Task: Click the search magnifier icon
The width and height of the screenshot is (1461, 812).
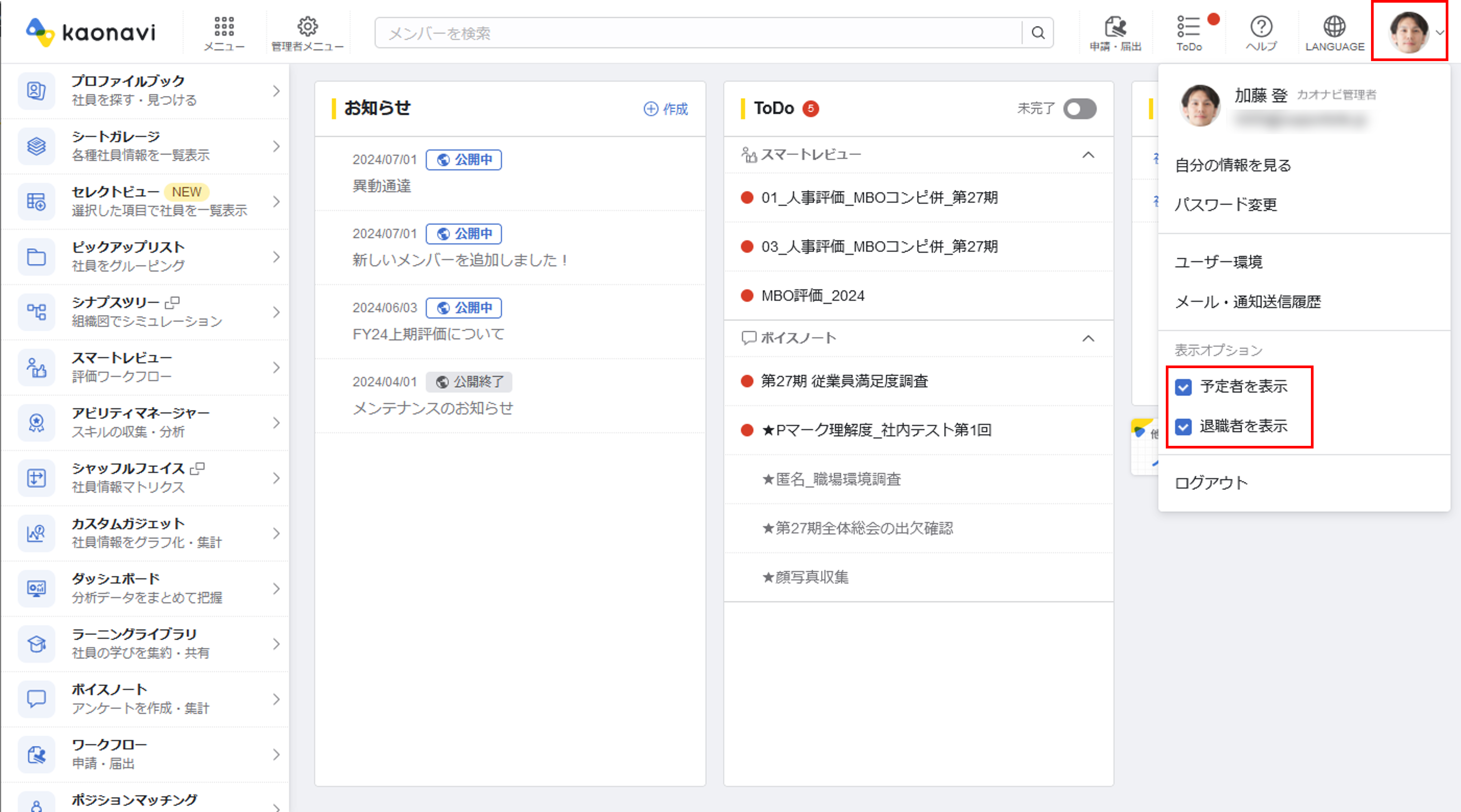Action: (x=1038, y=33)
